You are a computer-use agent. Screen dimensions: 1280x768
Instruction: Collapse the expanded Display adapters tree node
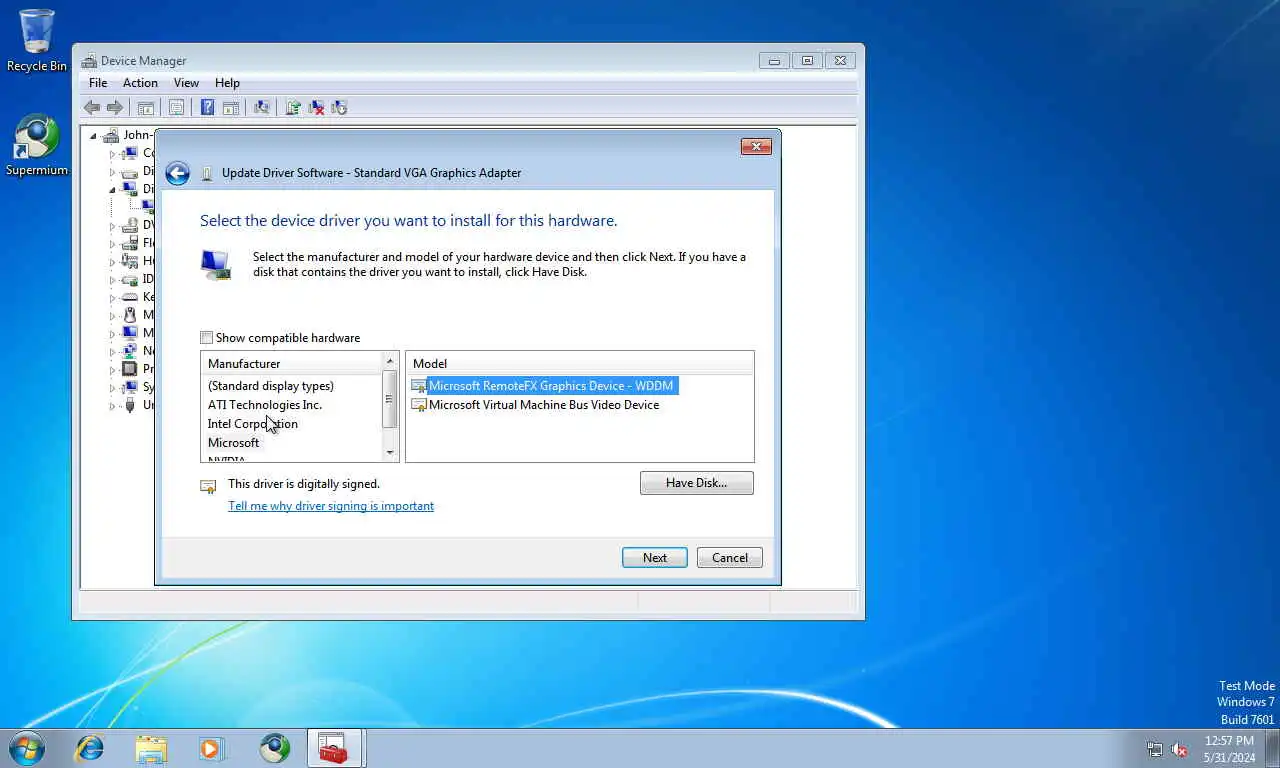(x=112, y=189)
